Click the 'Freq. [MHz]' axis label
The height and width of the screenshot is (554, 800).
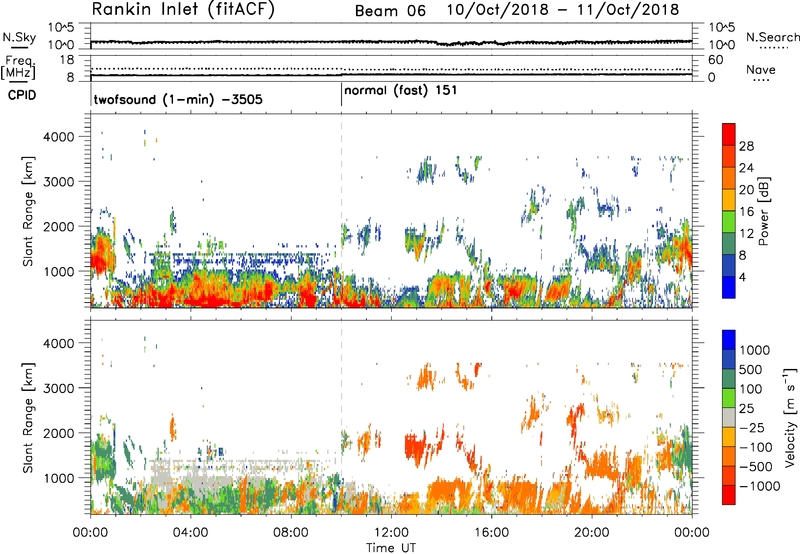pos(18,67)
